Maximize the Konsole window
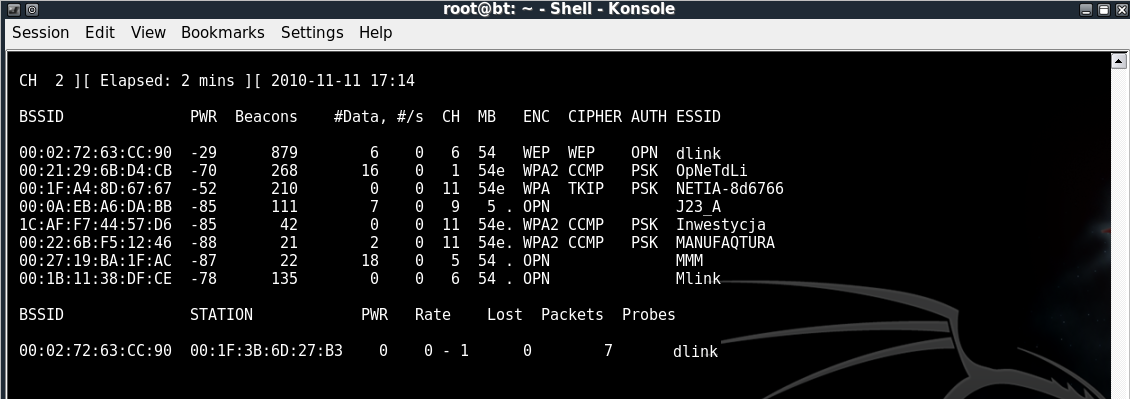 point(1103,9)
